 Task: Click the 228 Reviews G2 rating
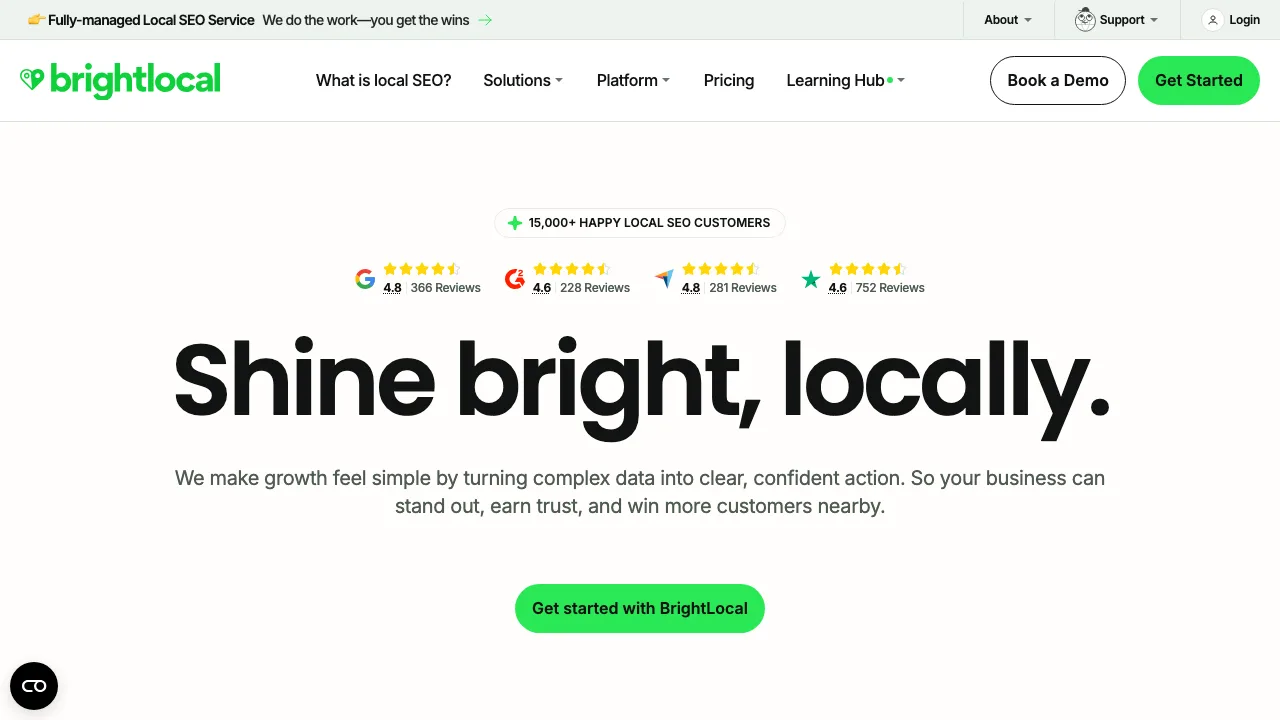(595, 288)
